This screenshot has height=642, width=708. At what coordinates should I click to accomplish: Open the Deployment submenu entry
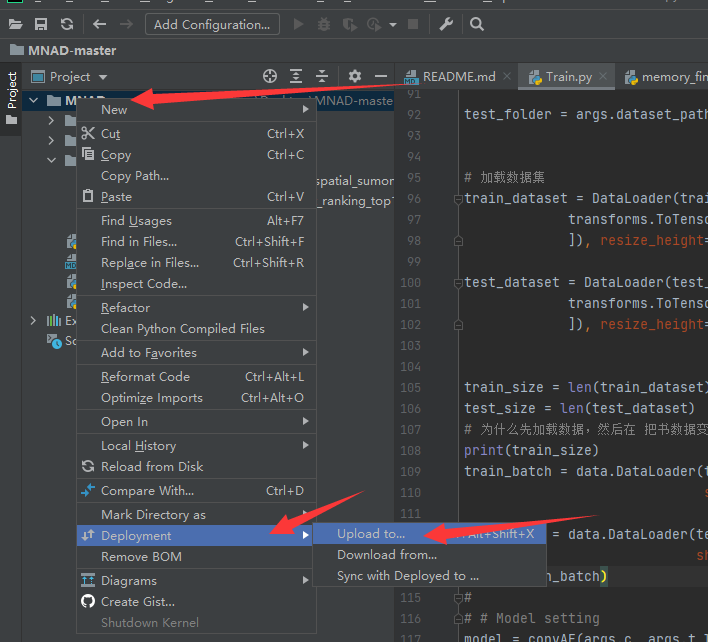(196, 535)
